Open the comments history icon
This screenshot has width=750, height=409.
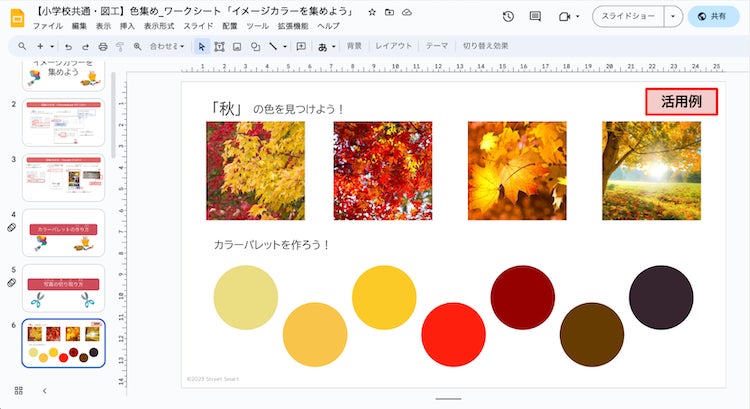pyautogui.click(x=535, y=16)
